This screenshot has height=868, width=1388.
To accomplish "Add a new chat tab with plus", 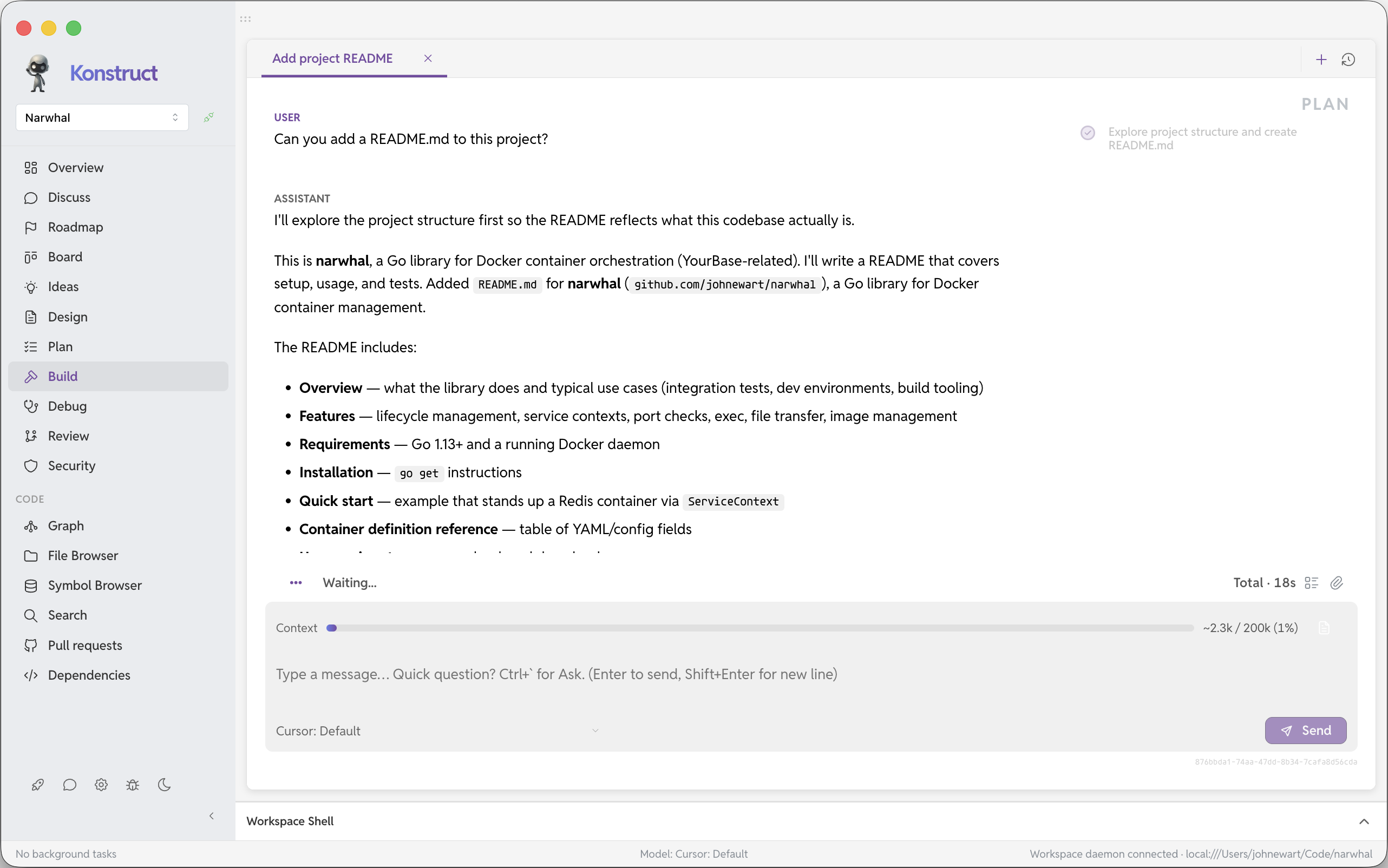I will (x=1321, y=60).
